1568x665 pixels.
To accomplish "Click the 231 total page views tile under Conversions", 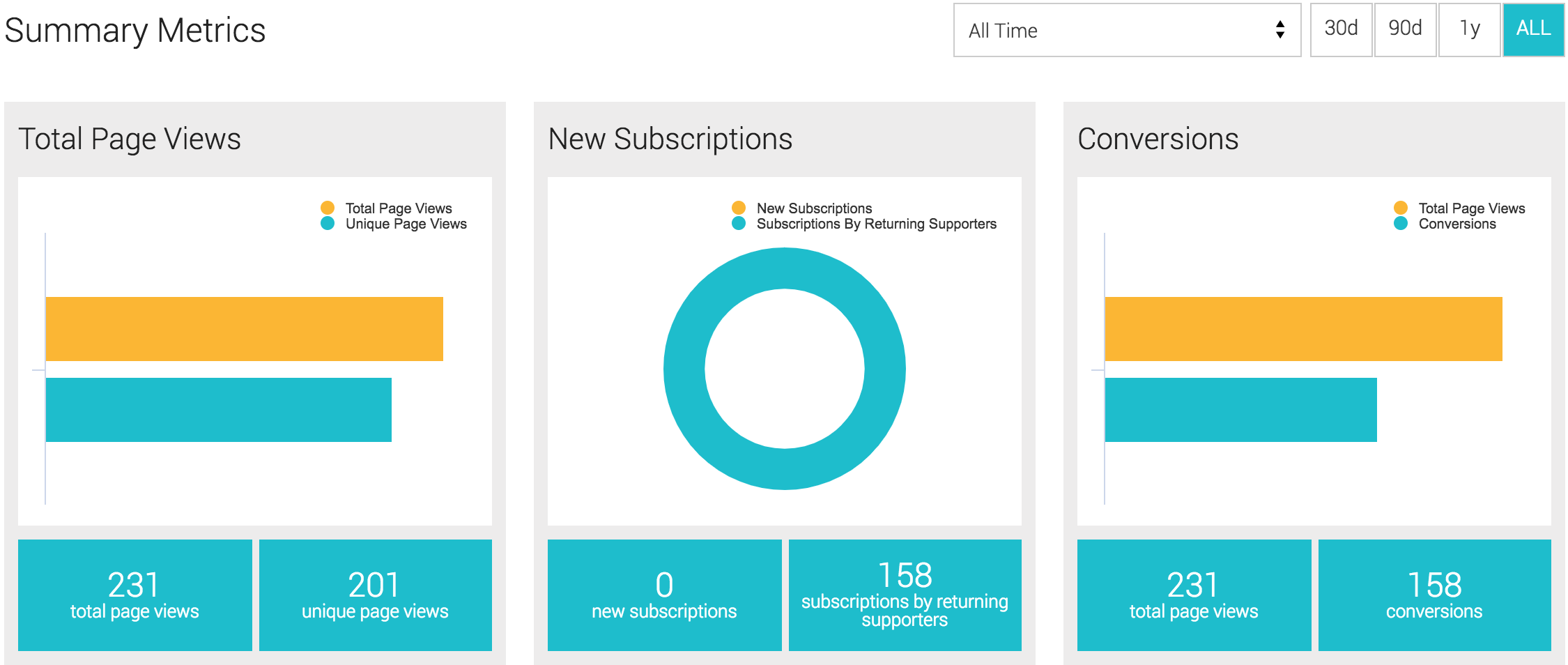I will point(1194,595).
